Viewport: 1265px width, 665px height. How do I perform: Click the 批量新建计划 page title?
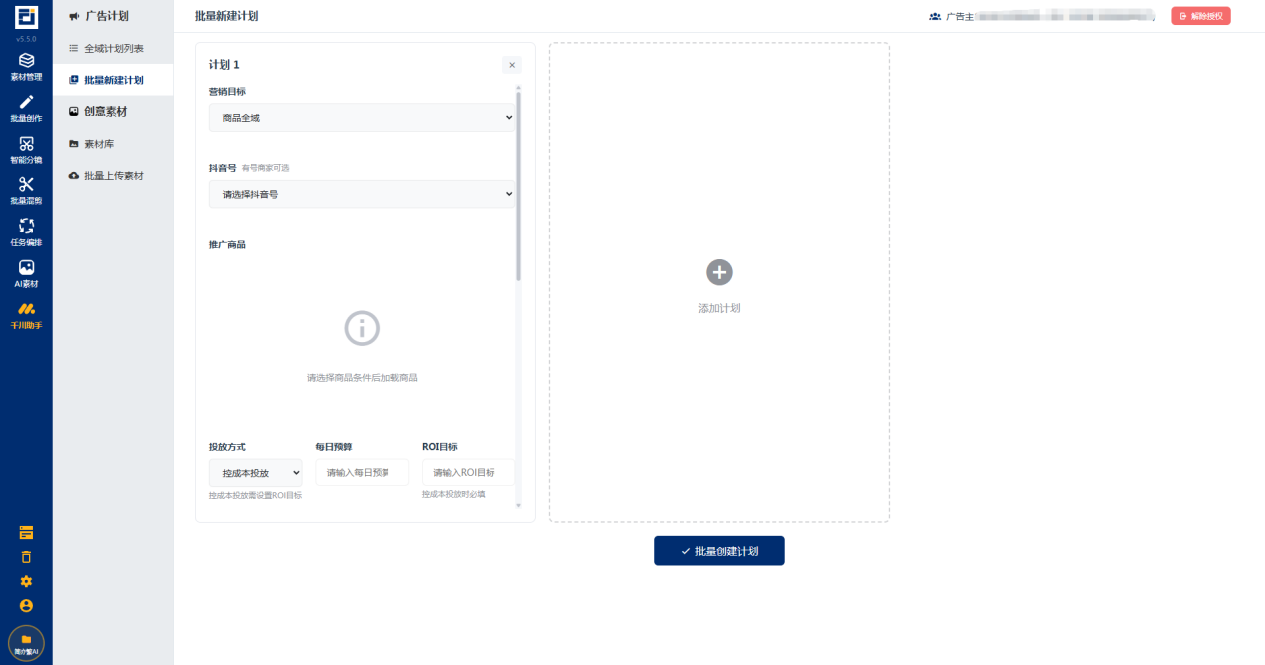[226, 16]
